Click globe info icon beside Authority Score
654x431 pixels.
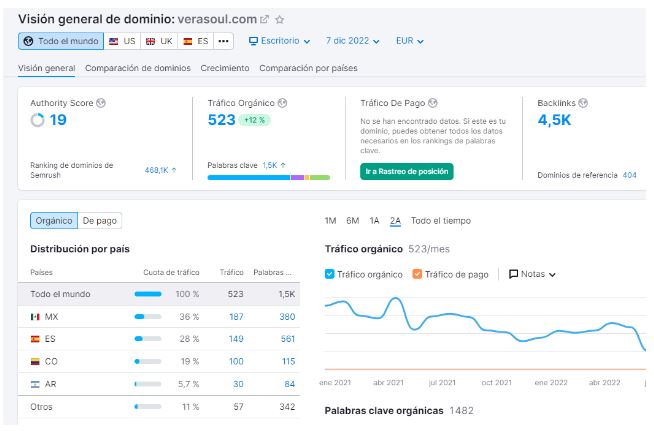101,103
